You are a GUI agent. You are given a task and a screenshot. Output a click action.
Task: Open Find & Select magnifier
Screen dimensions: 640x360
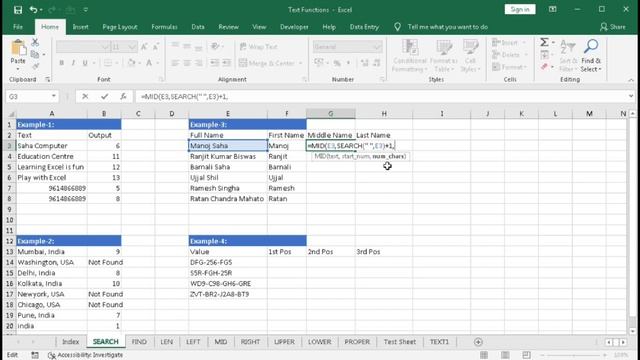click(591, 47)
